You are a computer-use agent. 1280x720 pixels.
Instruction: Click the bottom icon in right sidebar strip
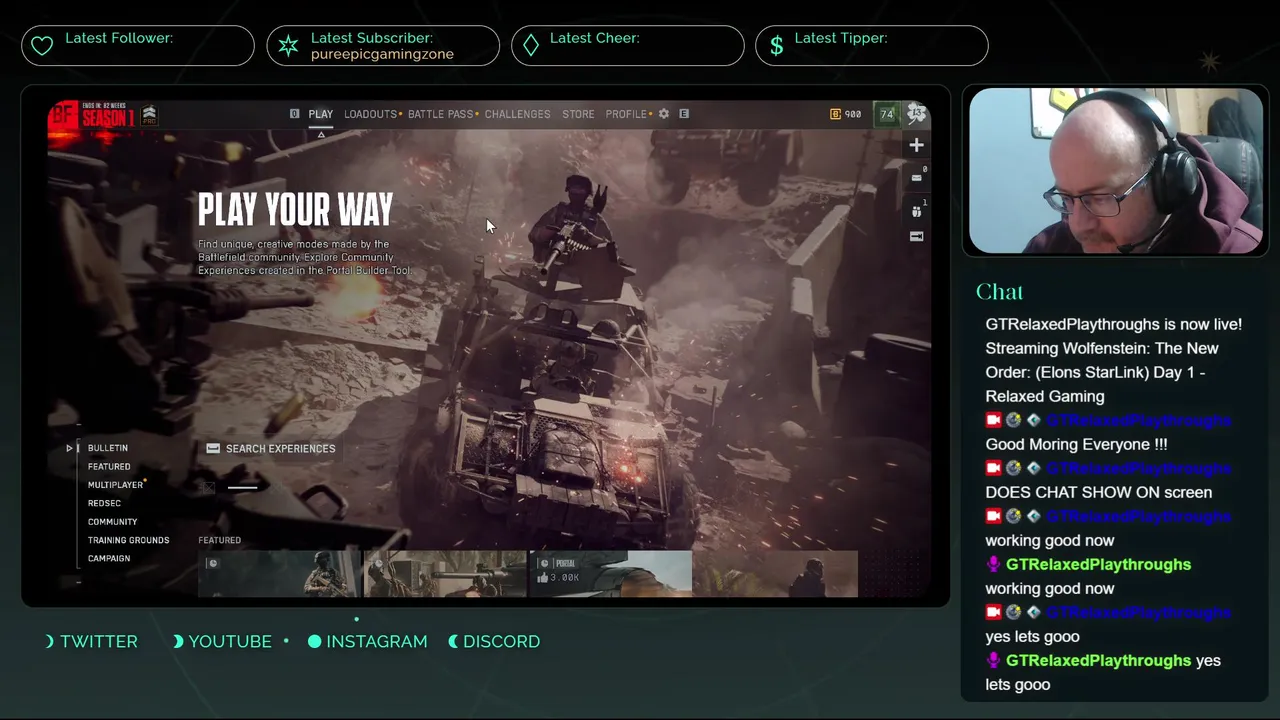pos(916,237)
